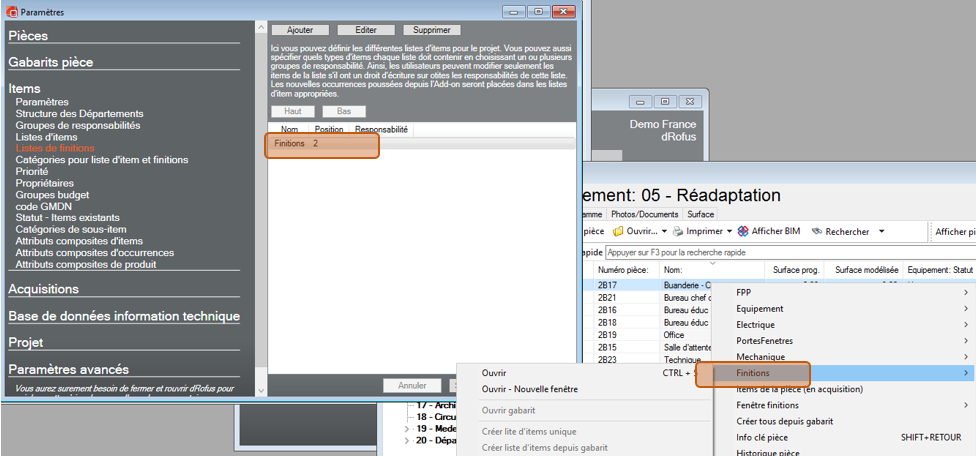Expand tree node 19 - Mede
976x456 pixels.
(406, 428)
